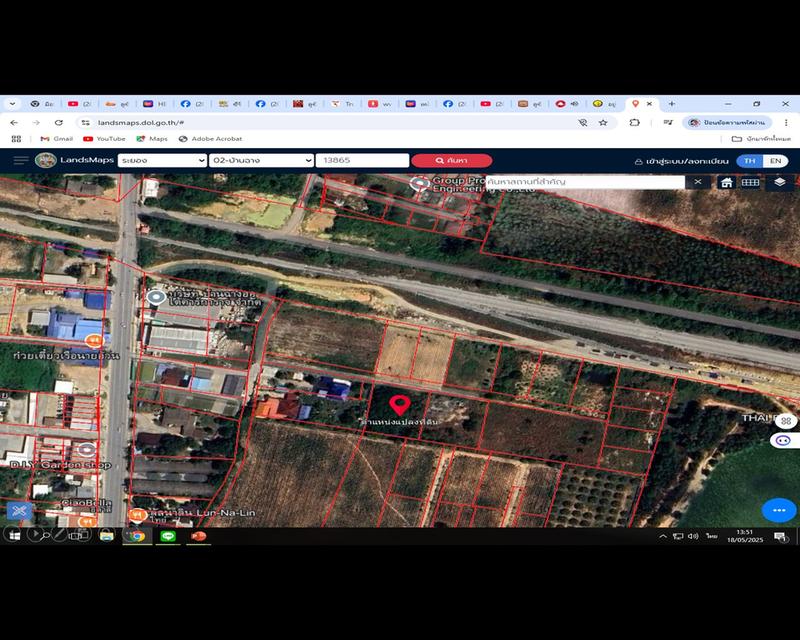This screenshot has height=640, width=800.
Task: Open the LandsMaps hamburger menu
Action: (21, 160)
